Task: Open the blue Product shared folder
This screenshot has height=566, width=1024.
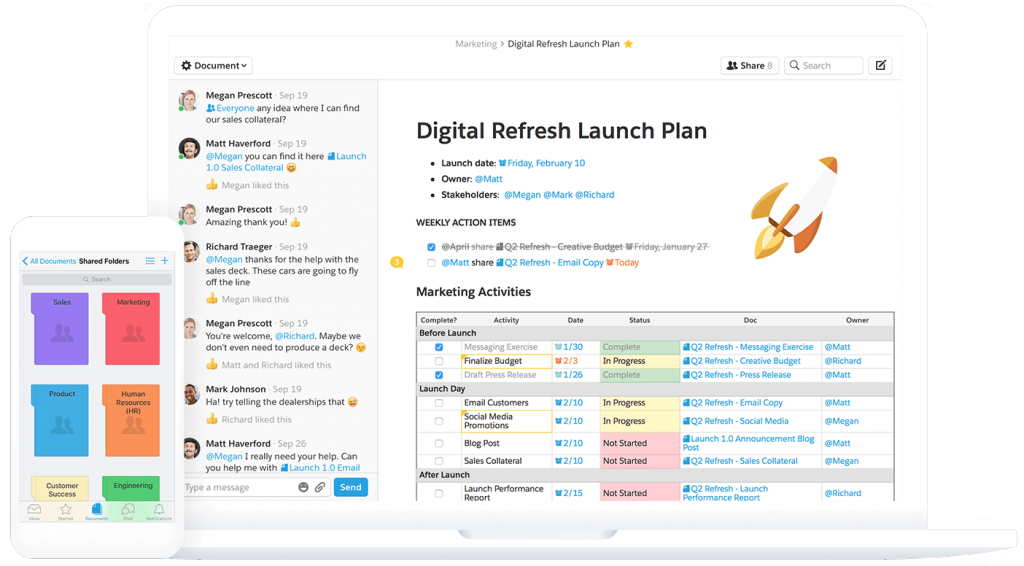Action: pyautogui.click(x=61, y=420)
